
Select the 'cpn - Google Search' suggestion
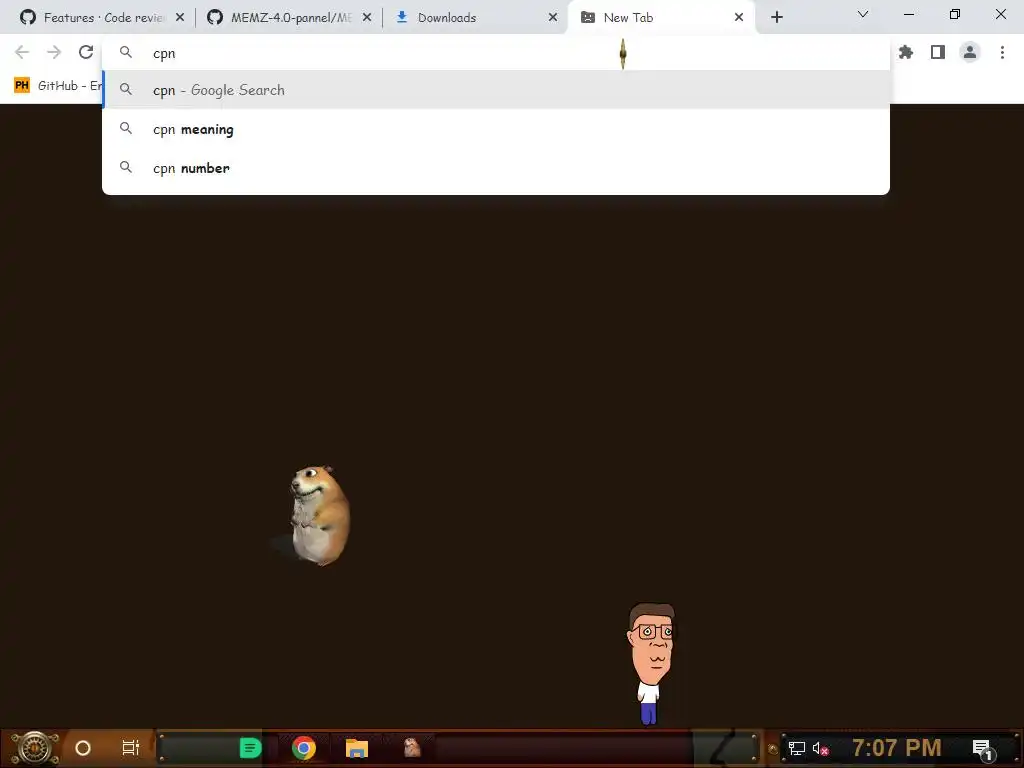pyautogui.click(x=496, y=90)
